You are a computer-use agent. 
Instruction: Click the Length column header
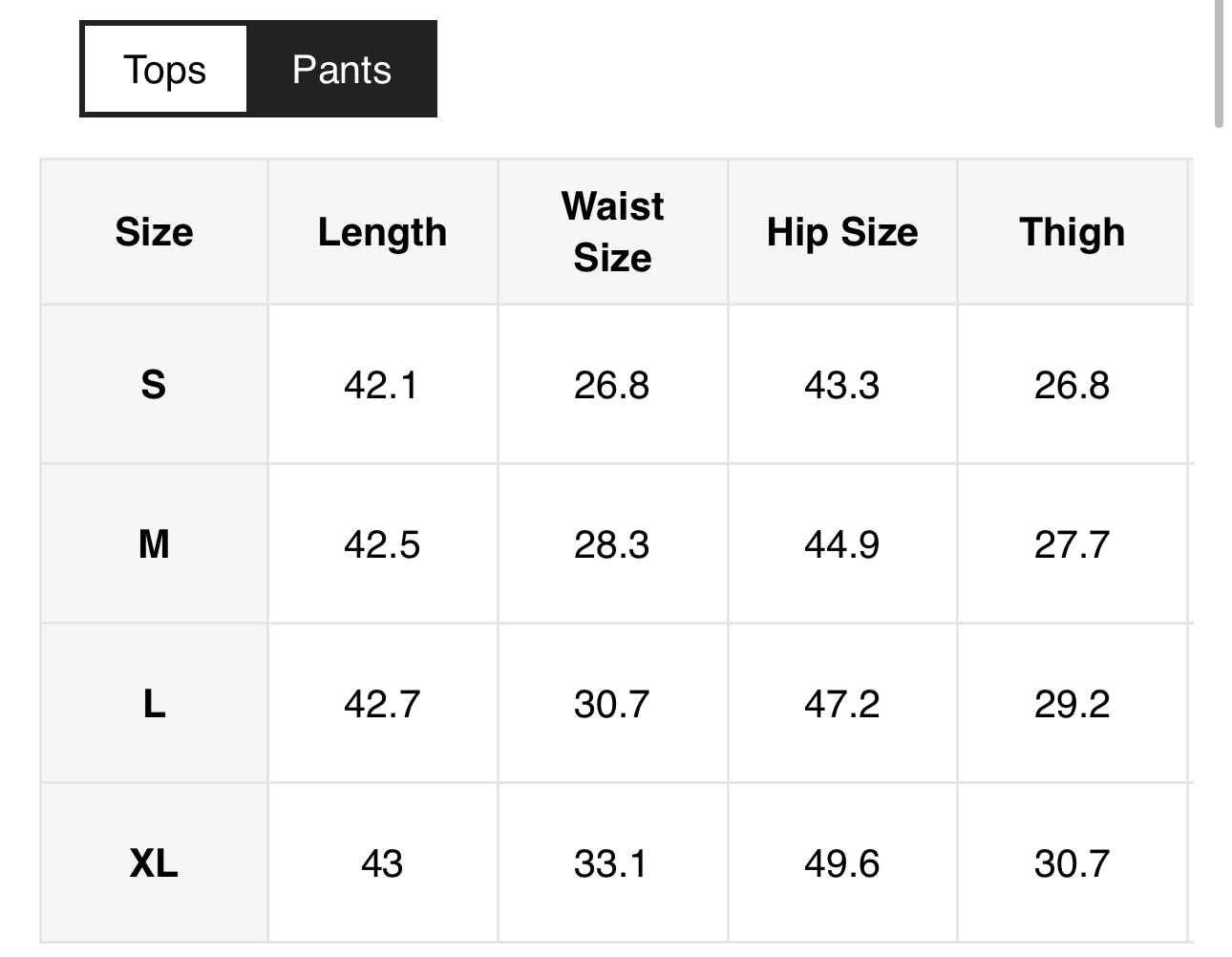click(x=383, y=232)
